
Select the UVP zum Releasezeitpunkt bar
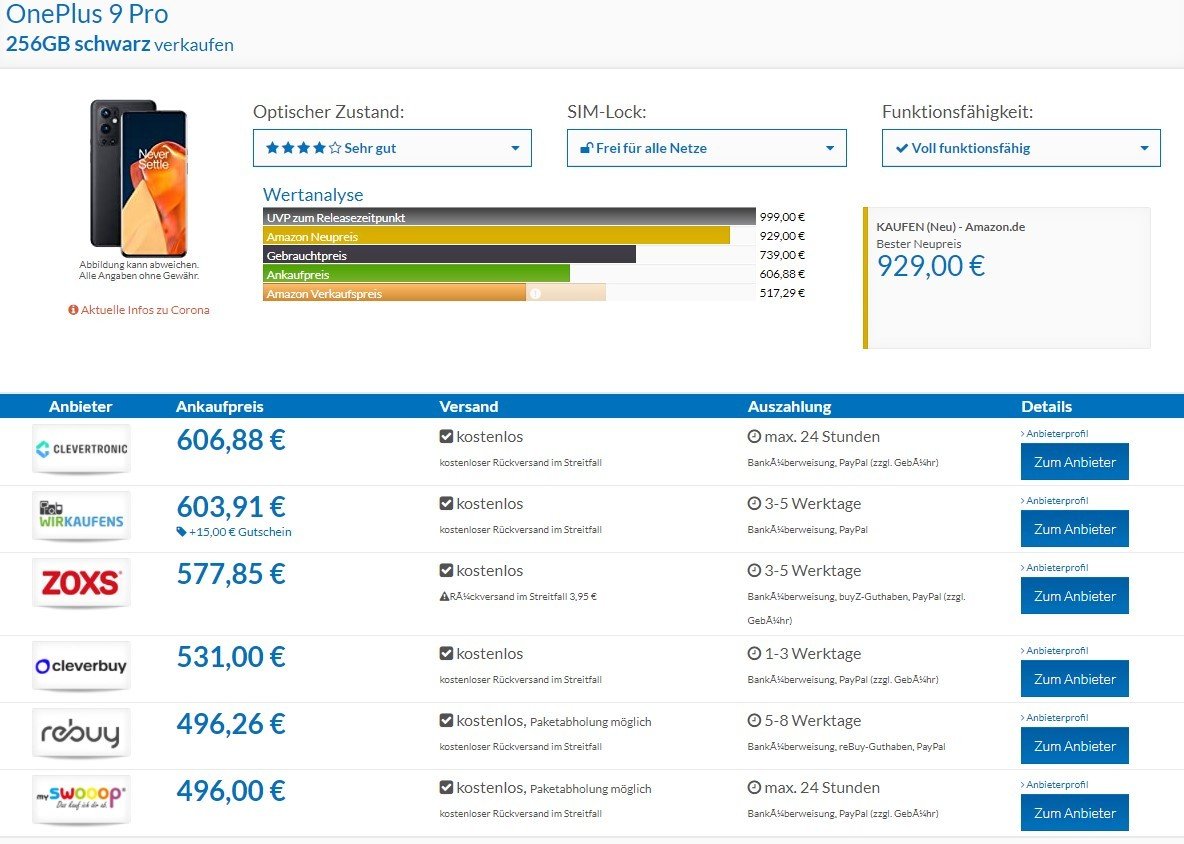[x=509, y=217]
